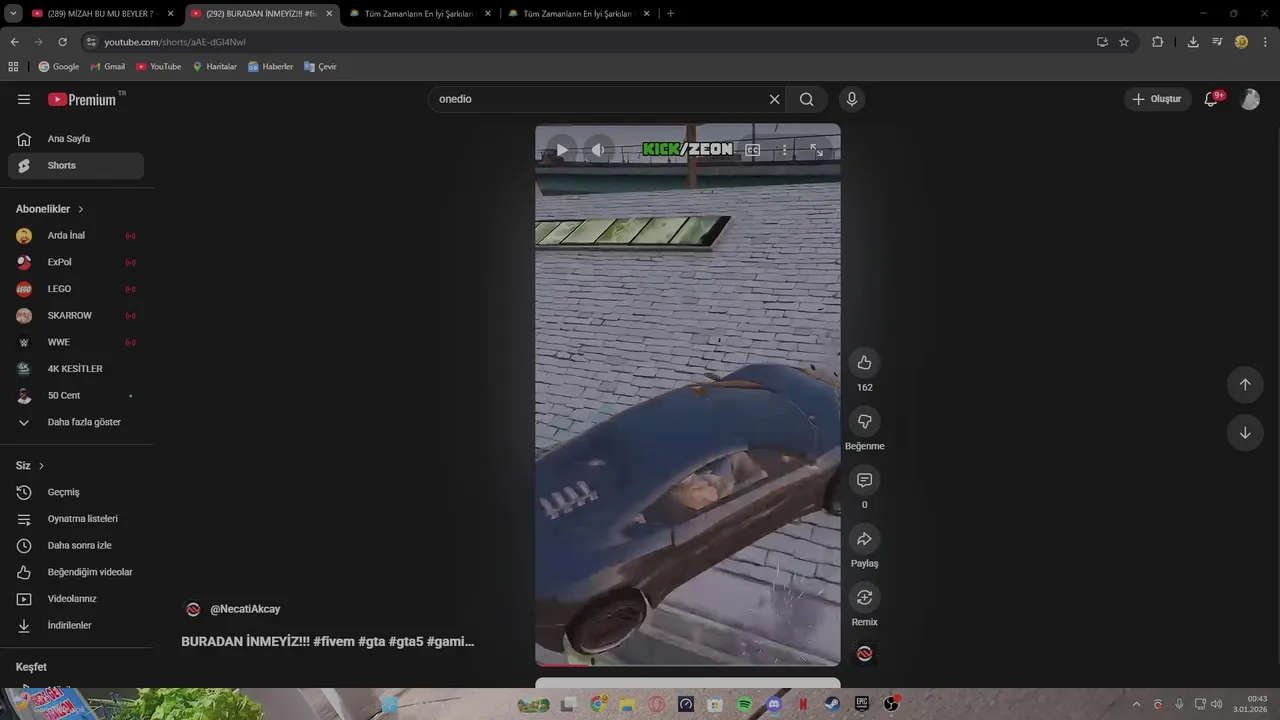Open the WWE subscription channel
The width and height of the screenshot is (1280, 720).
pos(76,342)
